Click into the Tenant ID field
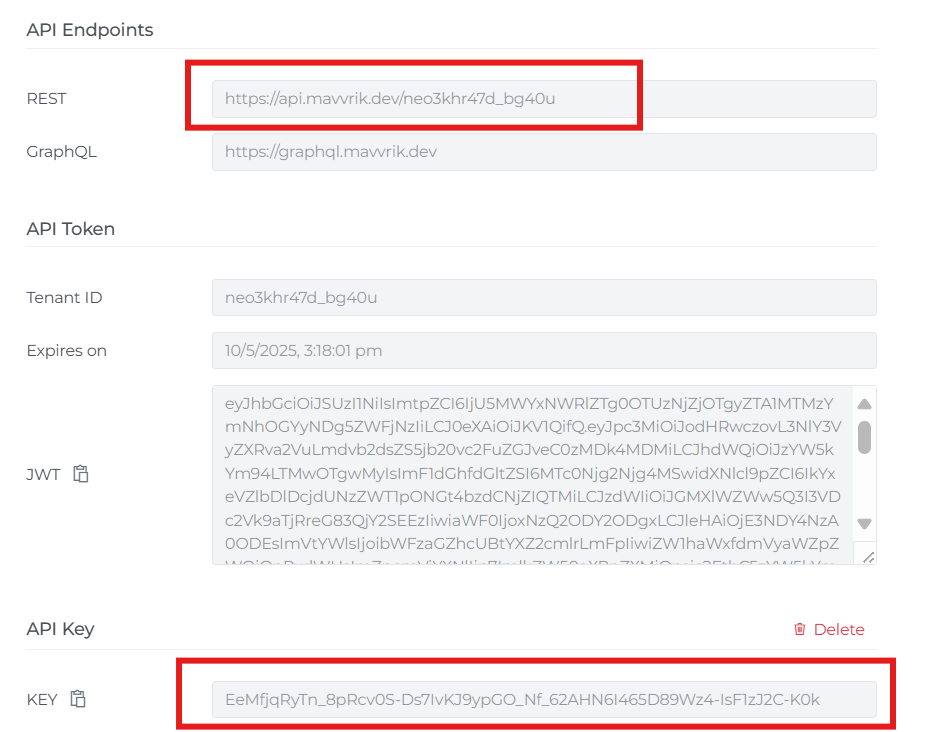This screenshot has width=940, height=732. pos(543,298)
